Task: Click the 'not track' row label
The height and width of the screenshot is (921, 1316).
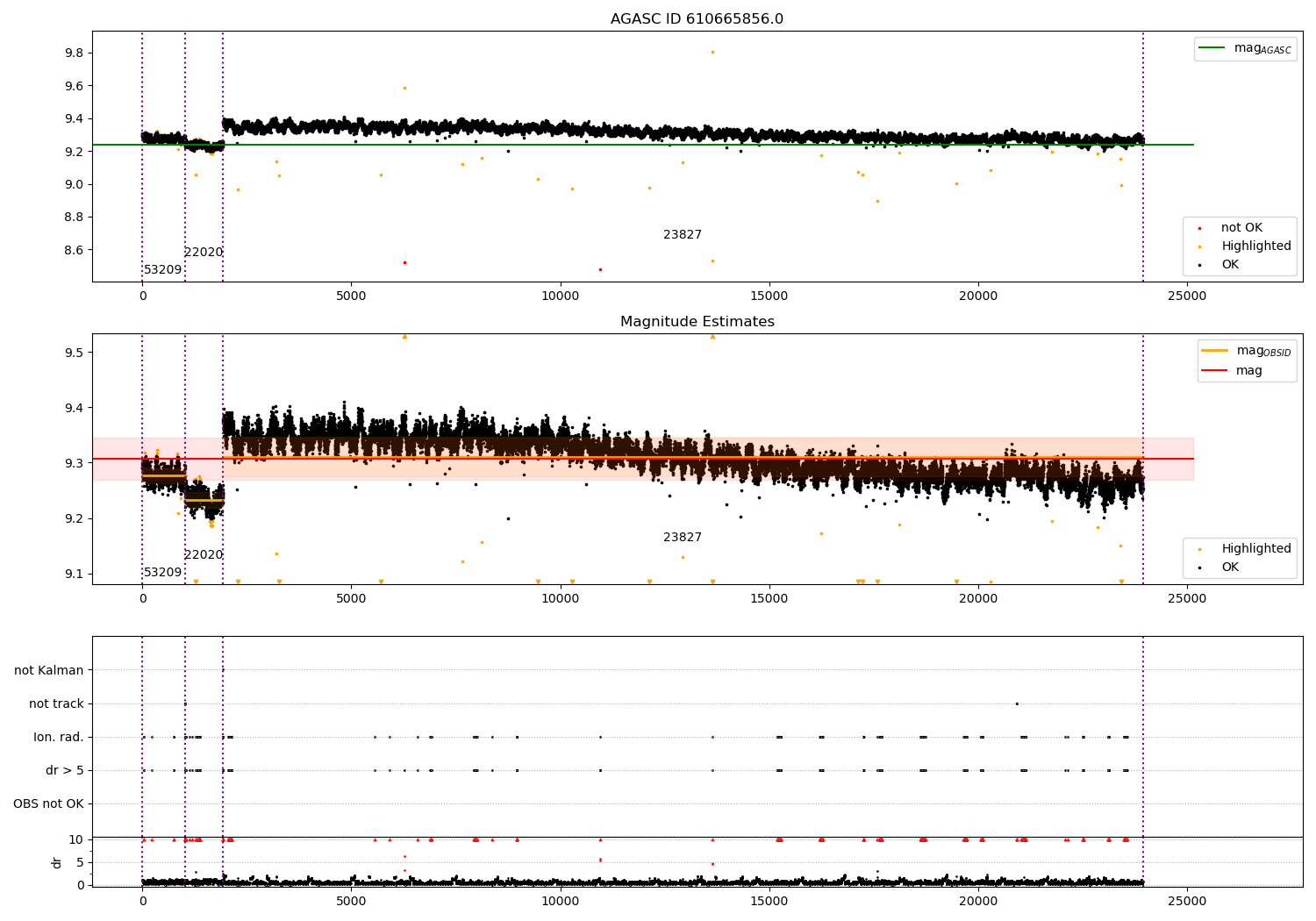Action: tap(56, 704)
